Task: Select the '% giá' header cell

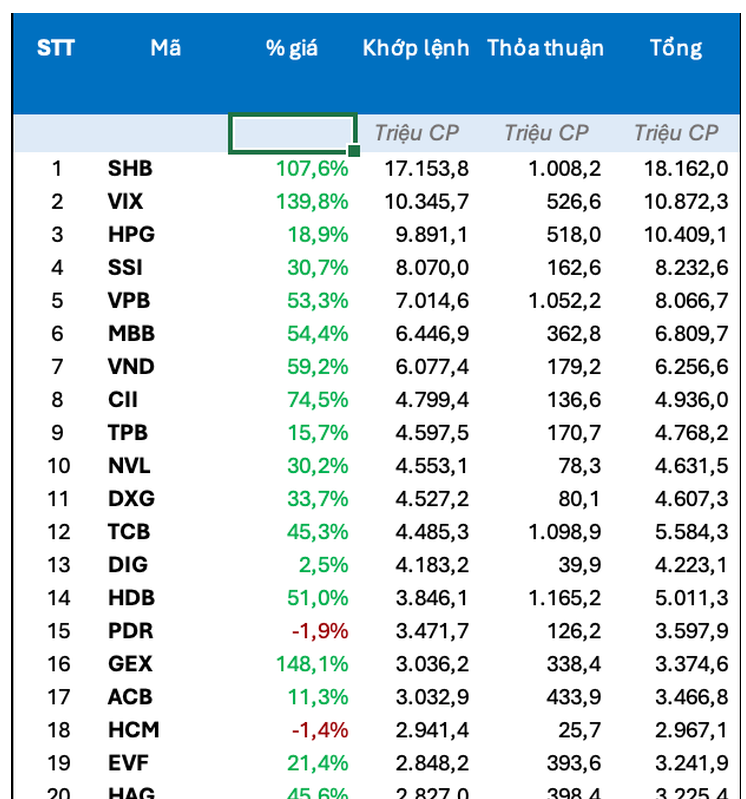Action: click(x=292, y=48)
